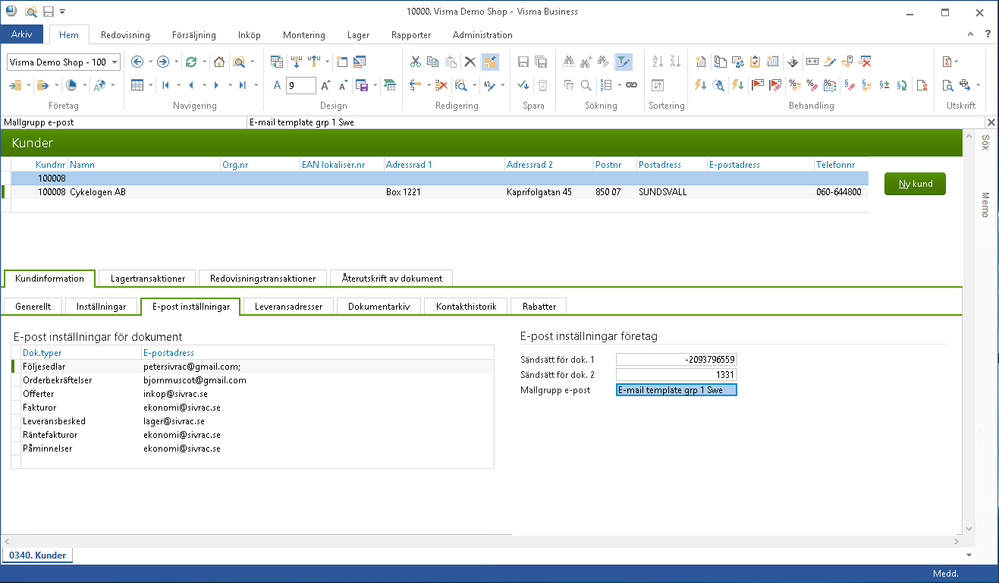Open the Arkiv menu
Viewport: 999px width, 583px height.
click(x=21, y=34)
